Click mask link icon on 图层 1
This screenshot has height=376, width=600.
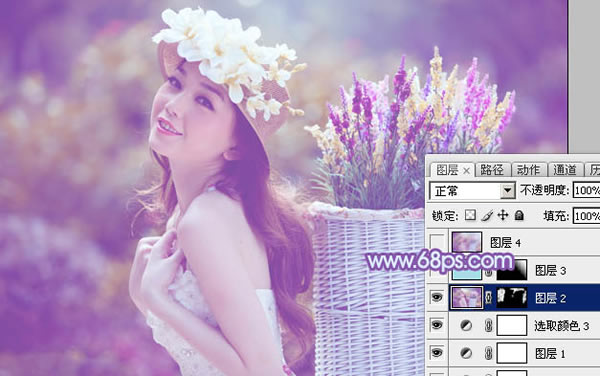tap(489, 353)
